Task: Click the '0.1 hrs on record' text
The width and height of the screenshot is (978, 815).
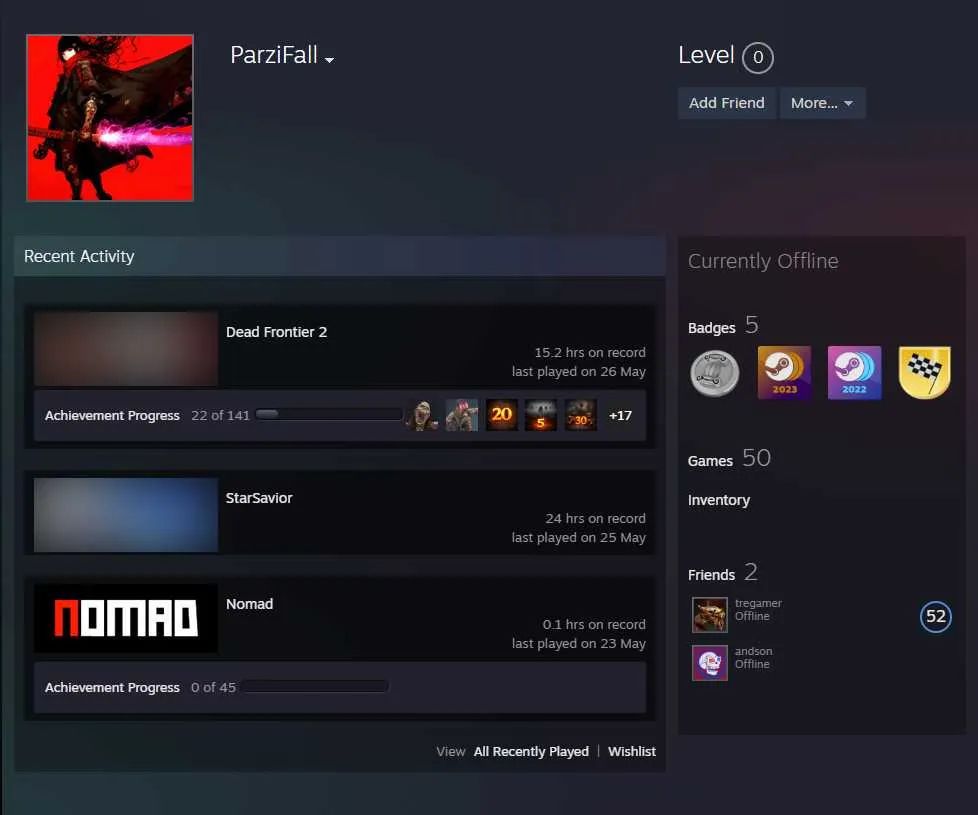Action: click(x=594, y=624)
